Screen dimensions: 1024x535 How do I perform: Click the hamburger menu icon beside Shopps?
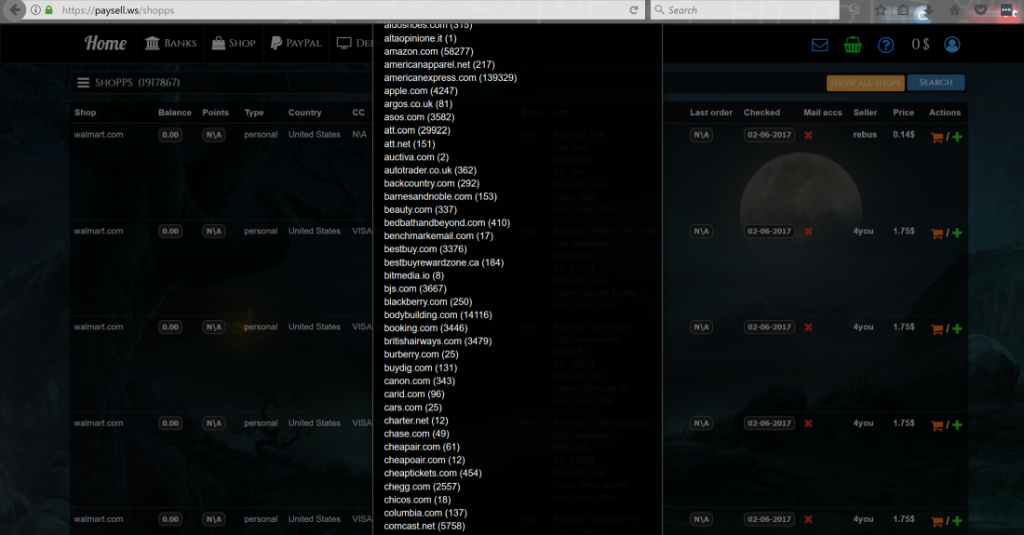pyautogui.click(x=83, y=82)
